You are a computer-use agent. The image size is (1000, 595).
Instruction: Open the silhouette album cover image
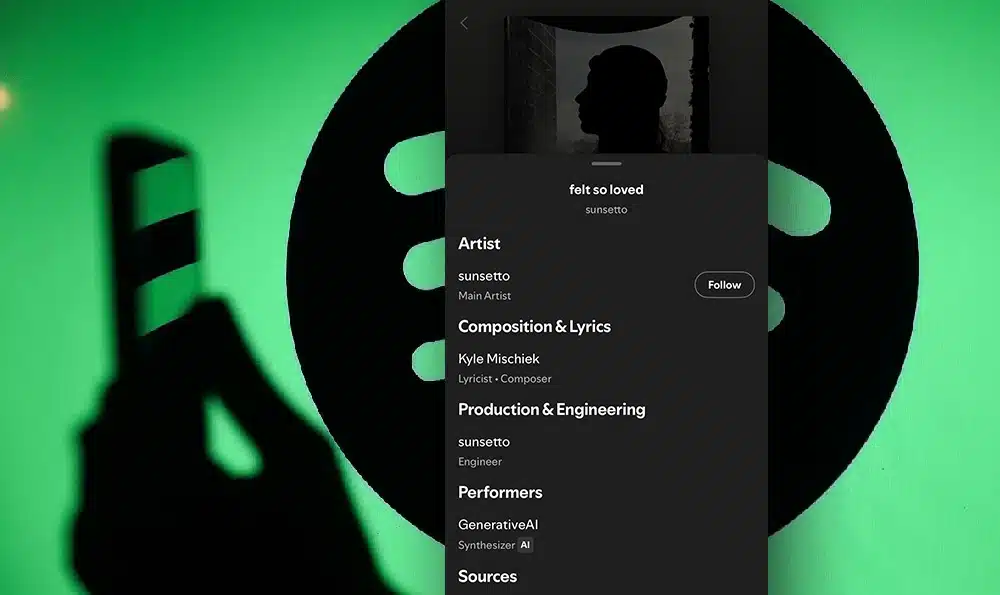click(x=607, y=85)
